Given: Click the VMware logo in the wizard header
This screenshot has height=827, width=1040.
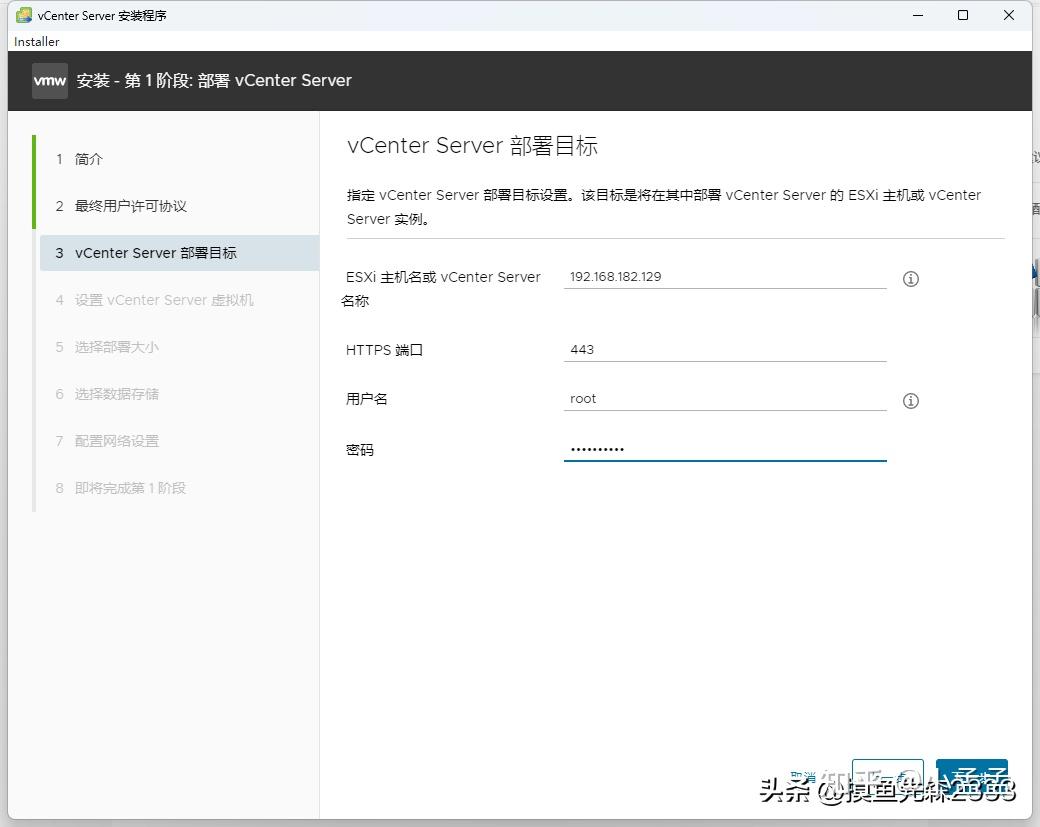Looking at the screenshot, I should pyautogui.click(x=49, y=81).
